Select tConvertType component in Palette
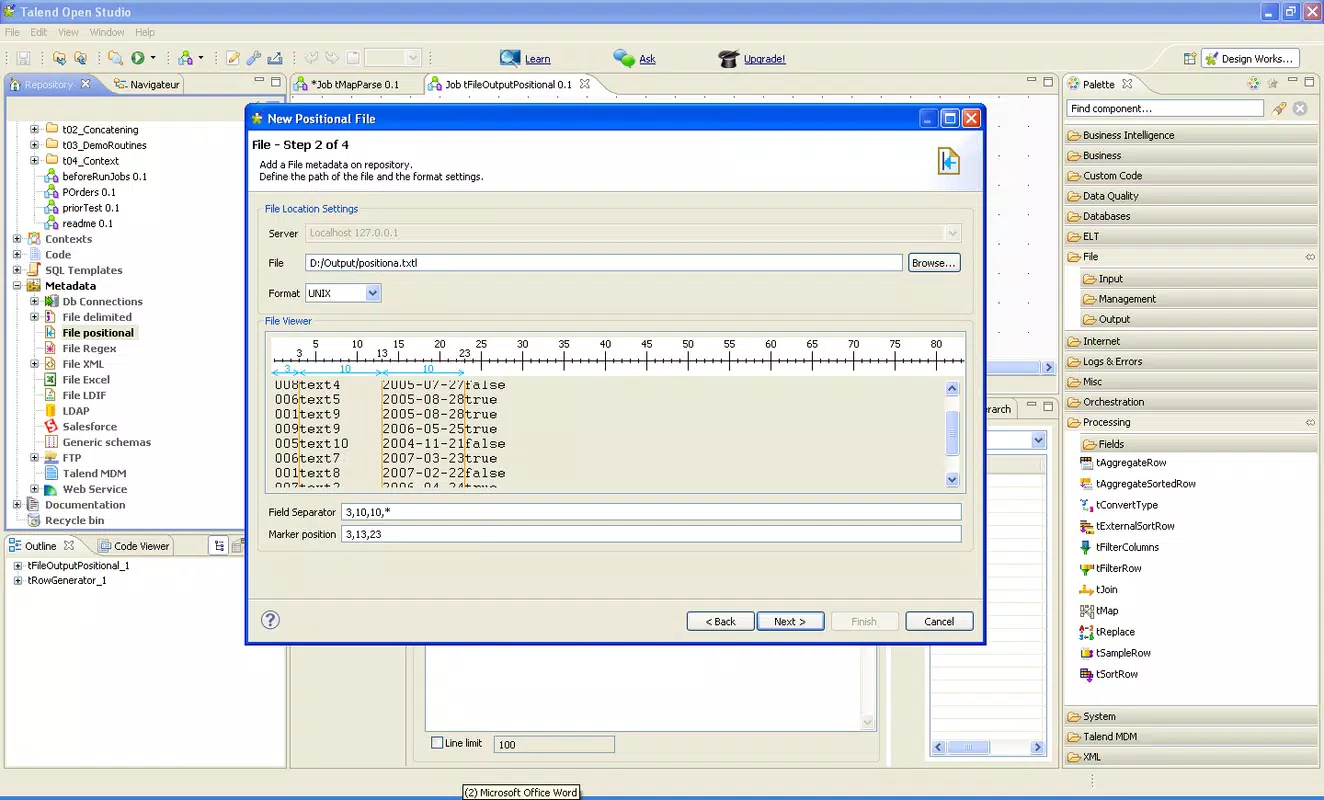Screen dimensions: 1324x800 (1119, 505)
